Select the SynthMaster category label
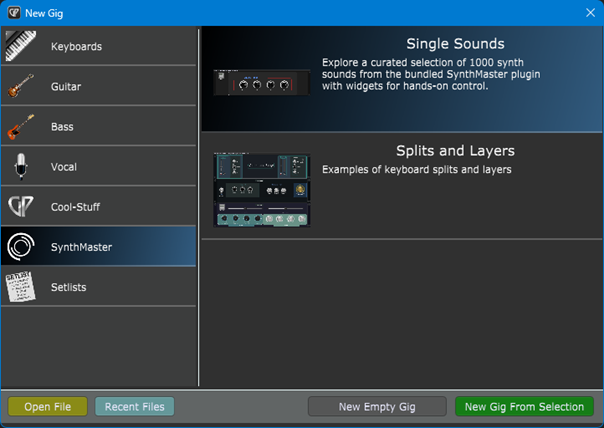 point(81,247)
